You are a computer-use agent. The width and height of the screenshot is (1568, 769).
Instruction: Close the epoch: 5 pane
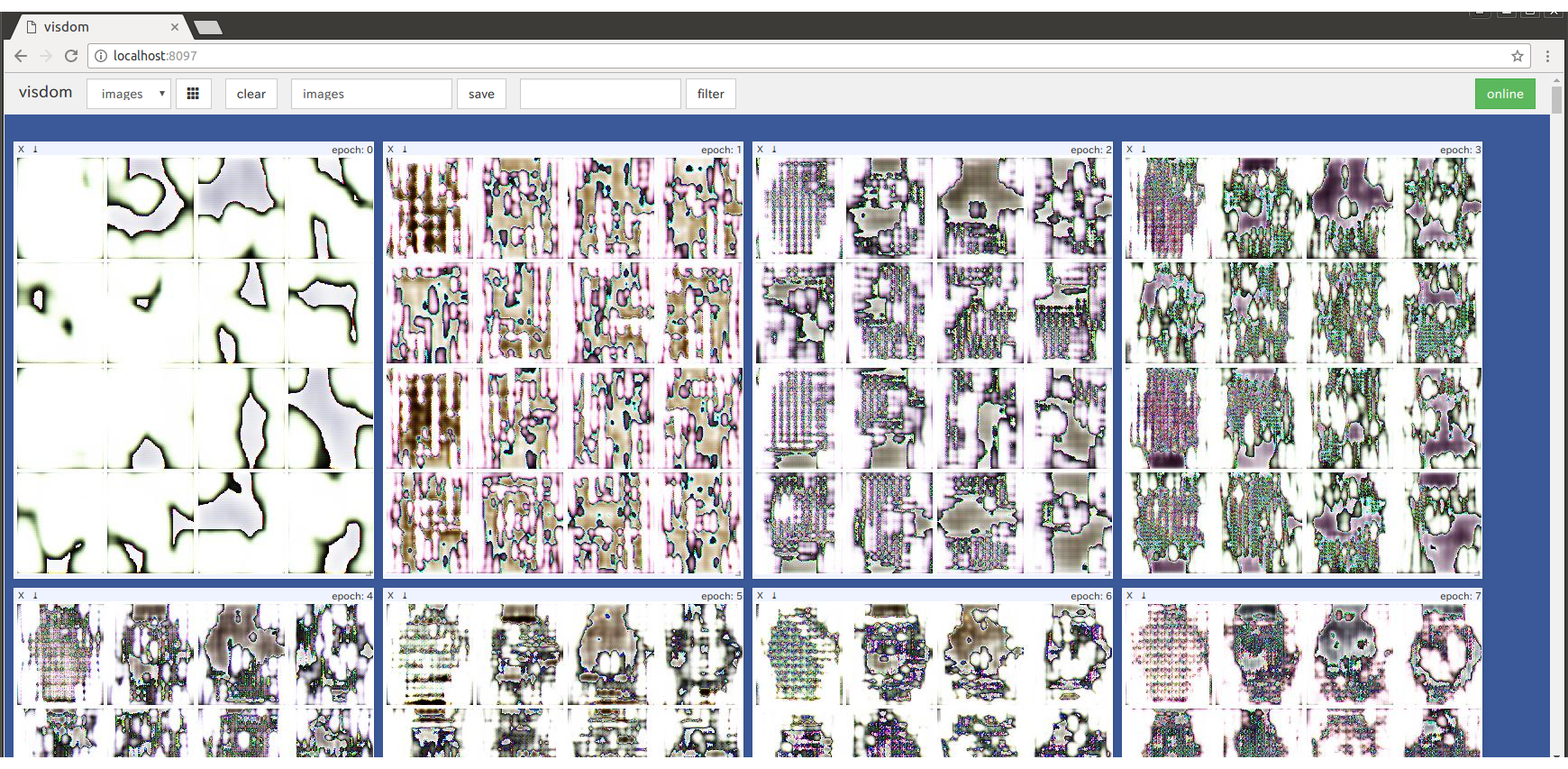[390, 596]
